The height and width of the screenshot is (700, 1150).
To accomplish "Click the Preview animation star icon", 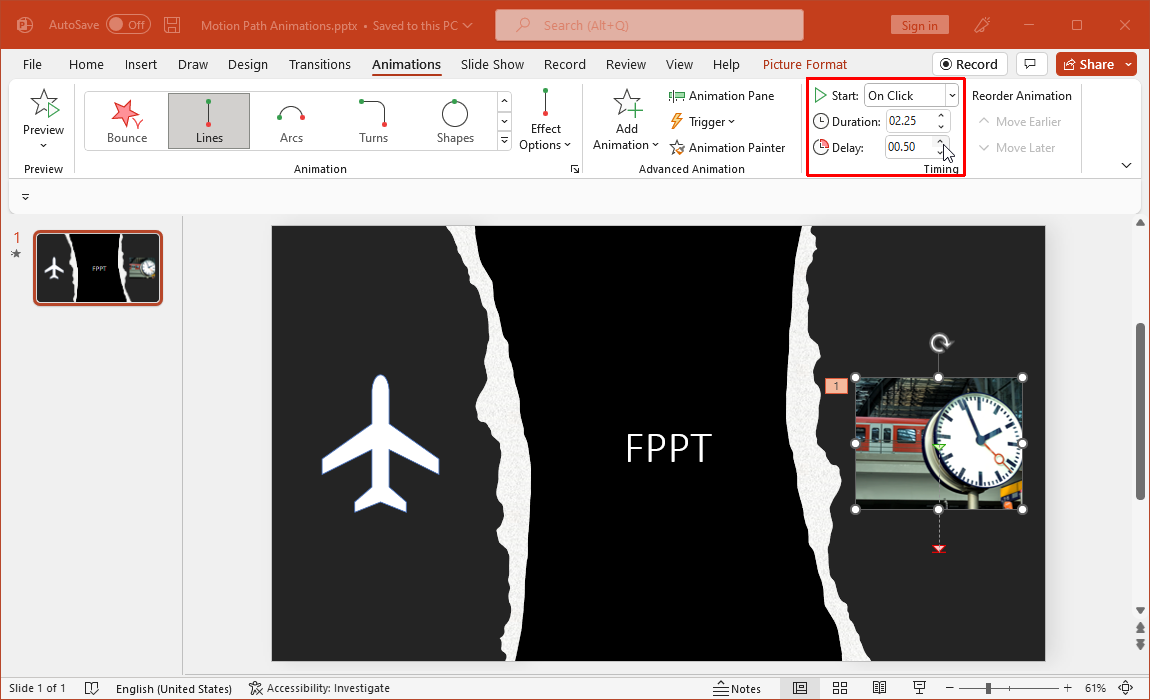I will click(44, 104).
